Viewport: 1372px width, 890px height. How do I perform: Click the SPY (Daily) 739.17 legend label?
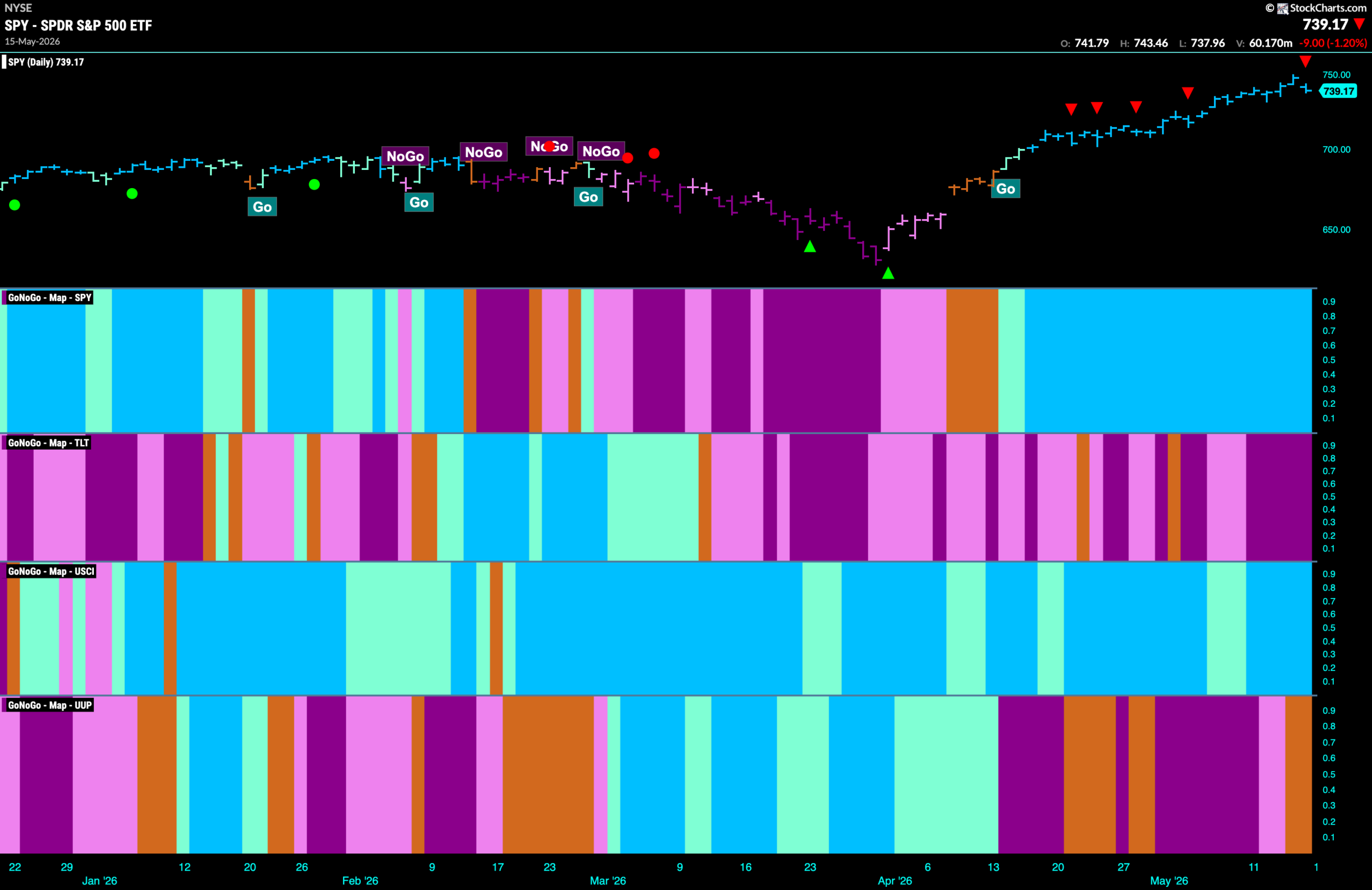pyautogui.click(x=46, y=62)
